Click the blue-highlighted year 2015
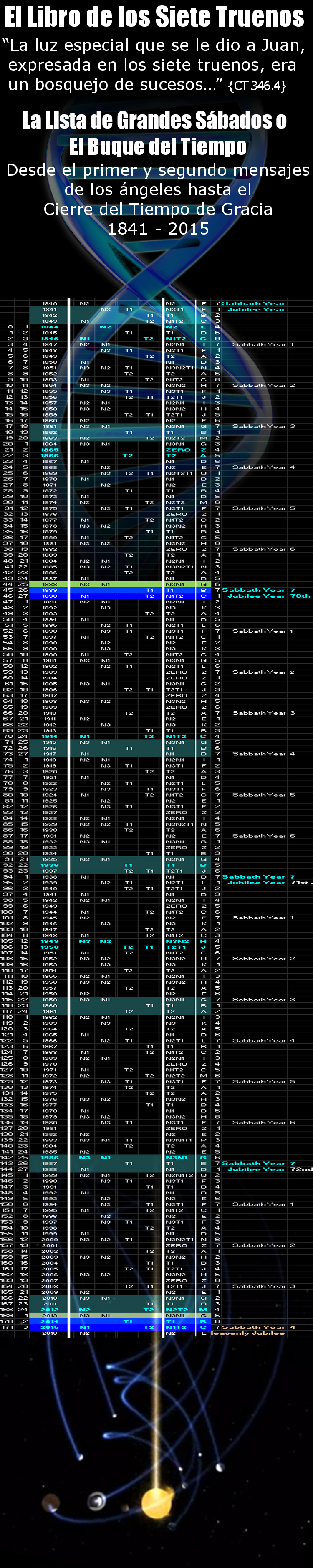Viewport: 313px width, 1568px height. pos(49,1327)
